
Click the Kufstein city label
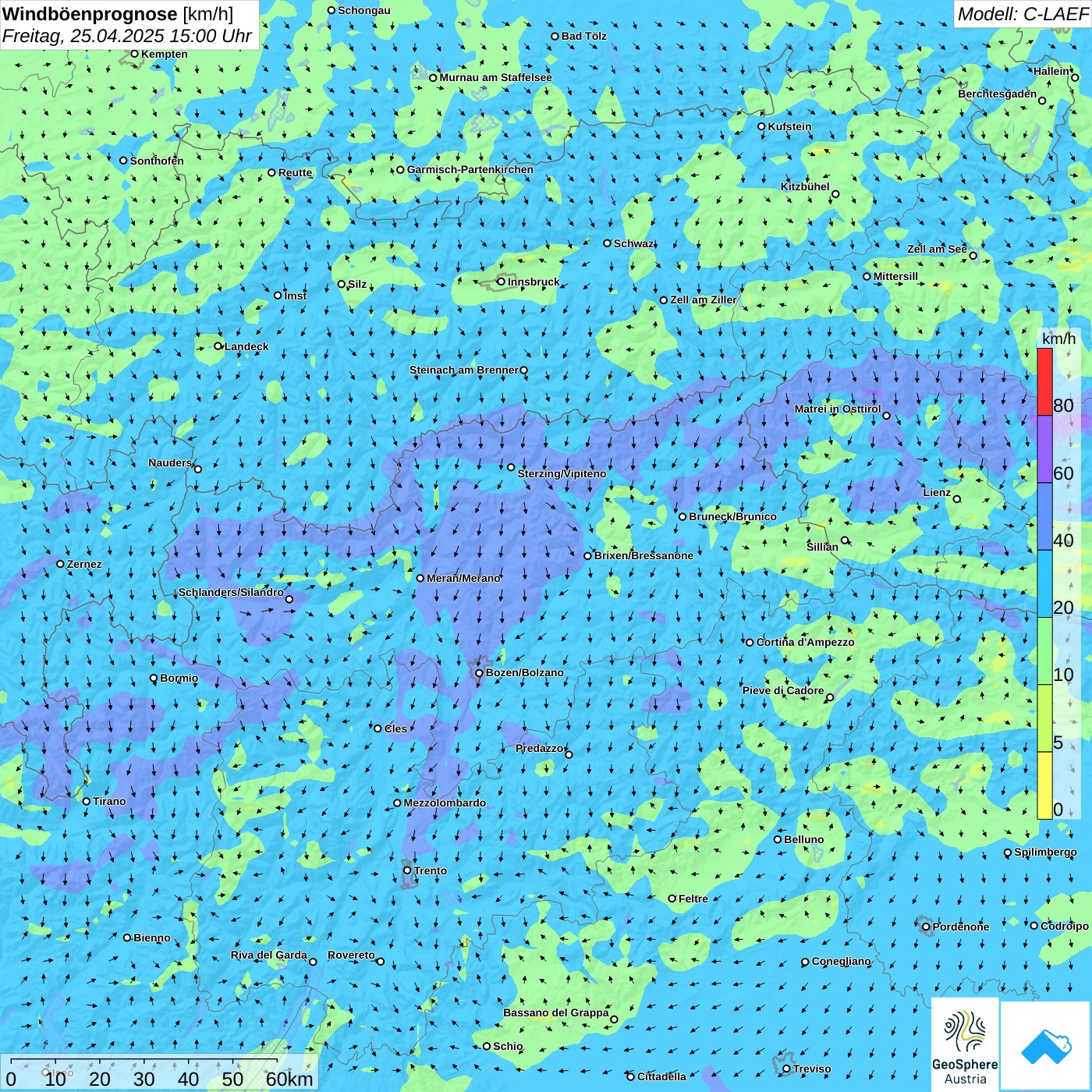[x=790, y=126]
